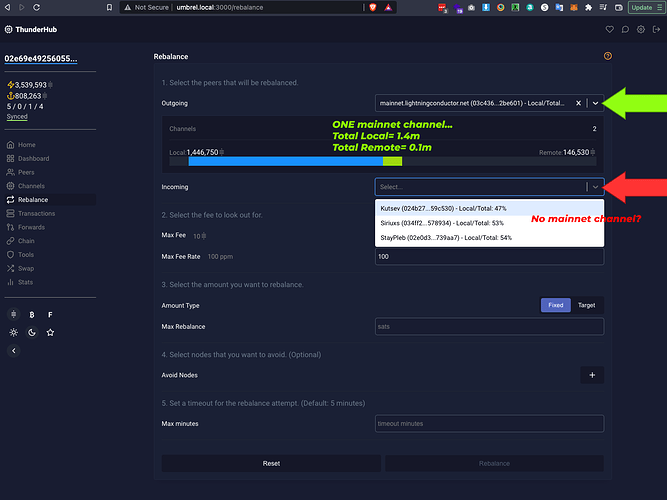
Task: Enable dark theme moon icon
Action: [32, 333]
